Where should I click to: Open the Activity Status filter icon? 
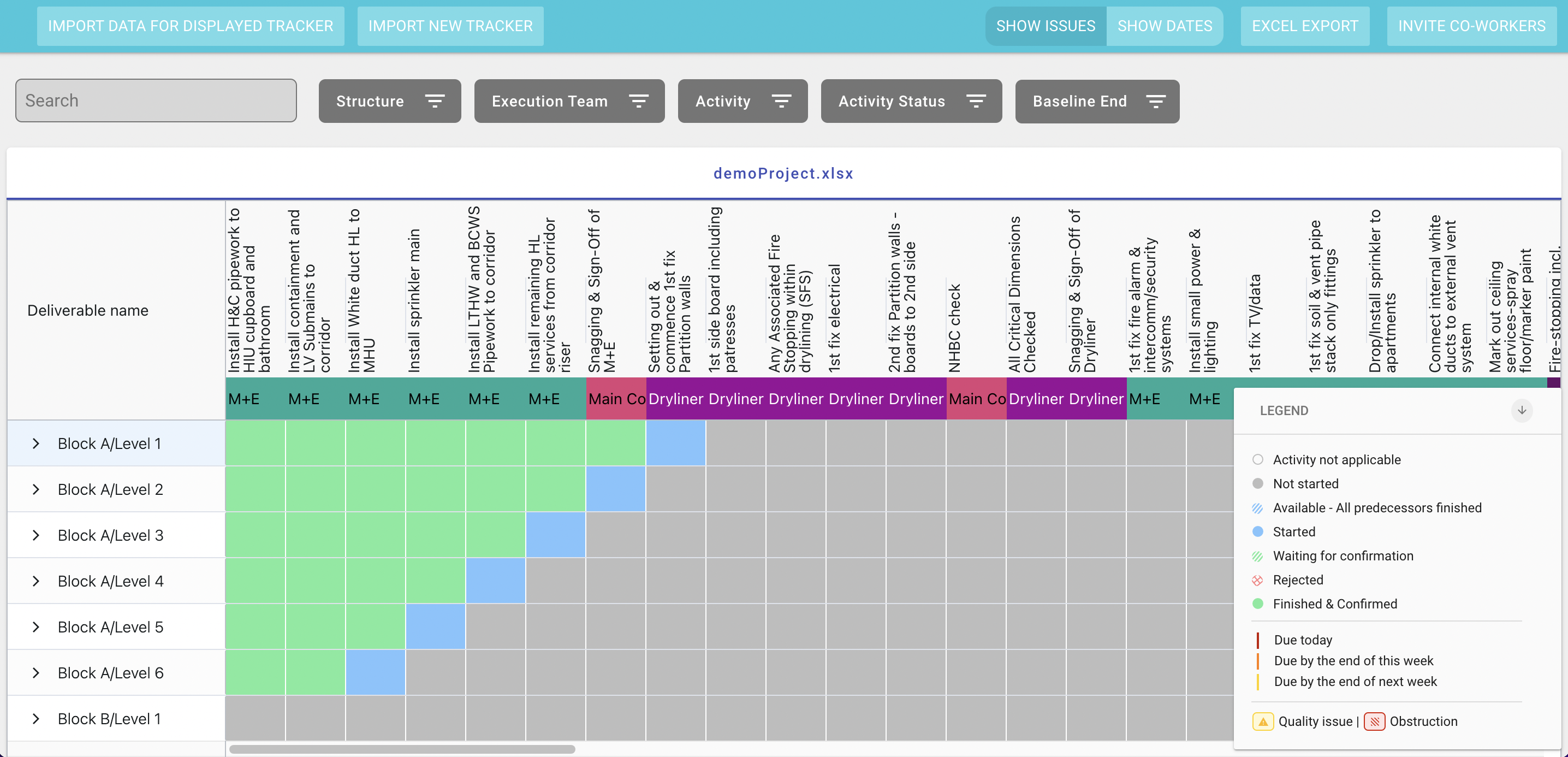tap(976, 101)
